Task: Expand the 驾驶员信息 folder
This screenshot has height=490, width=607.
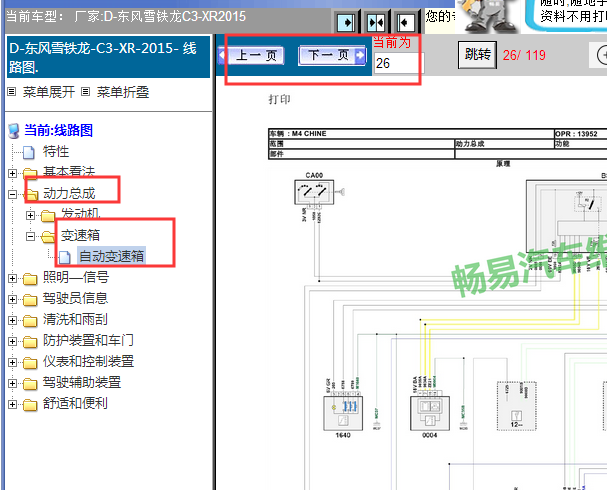Action: [12, 299]
